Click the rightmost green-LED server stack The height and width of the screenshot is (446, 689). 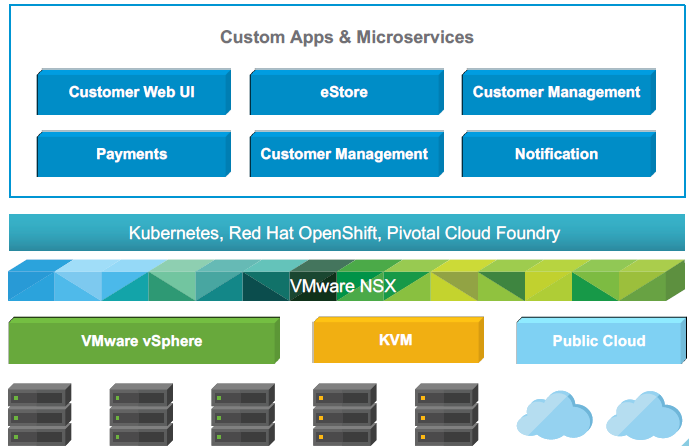243,414
